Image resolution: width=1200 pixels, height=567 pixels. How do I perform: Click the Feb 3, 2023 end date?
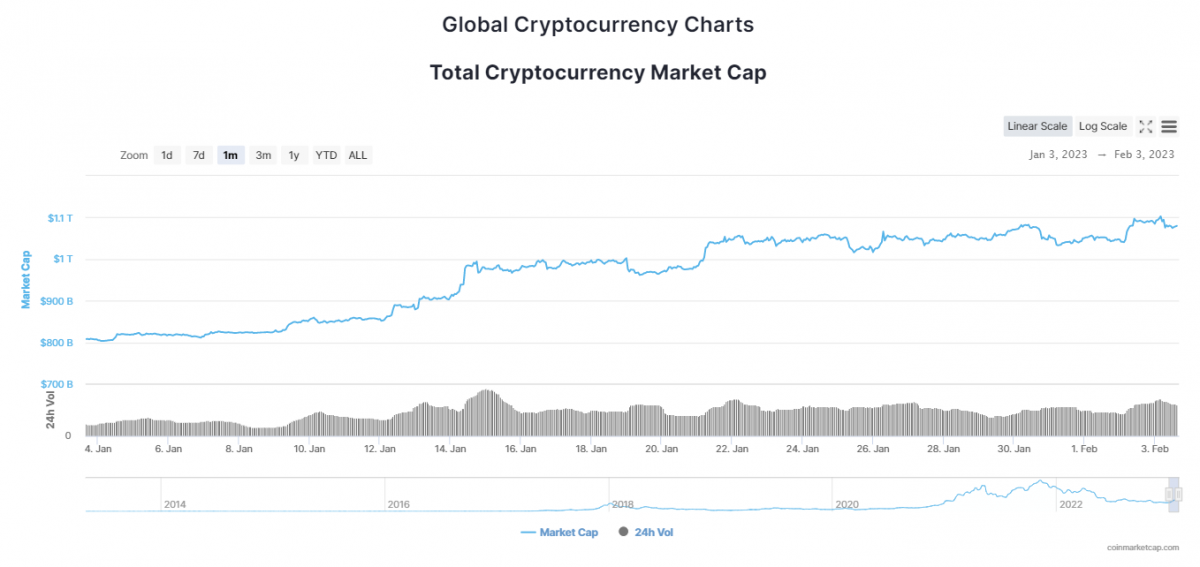1144,155
